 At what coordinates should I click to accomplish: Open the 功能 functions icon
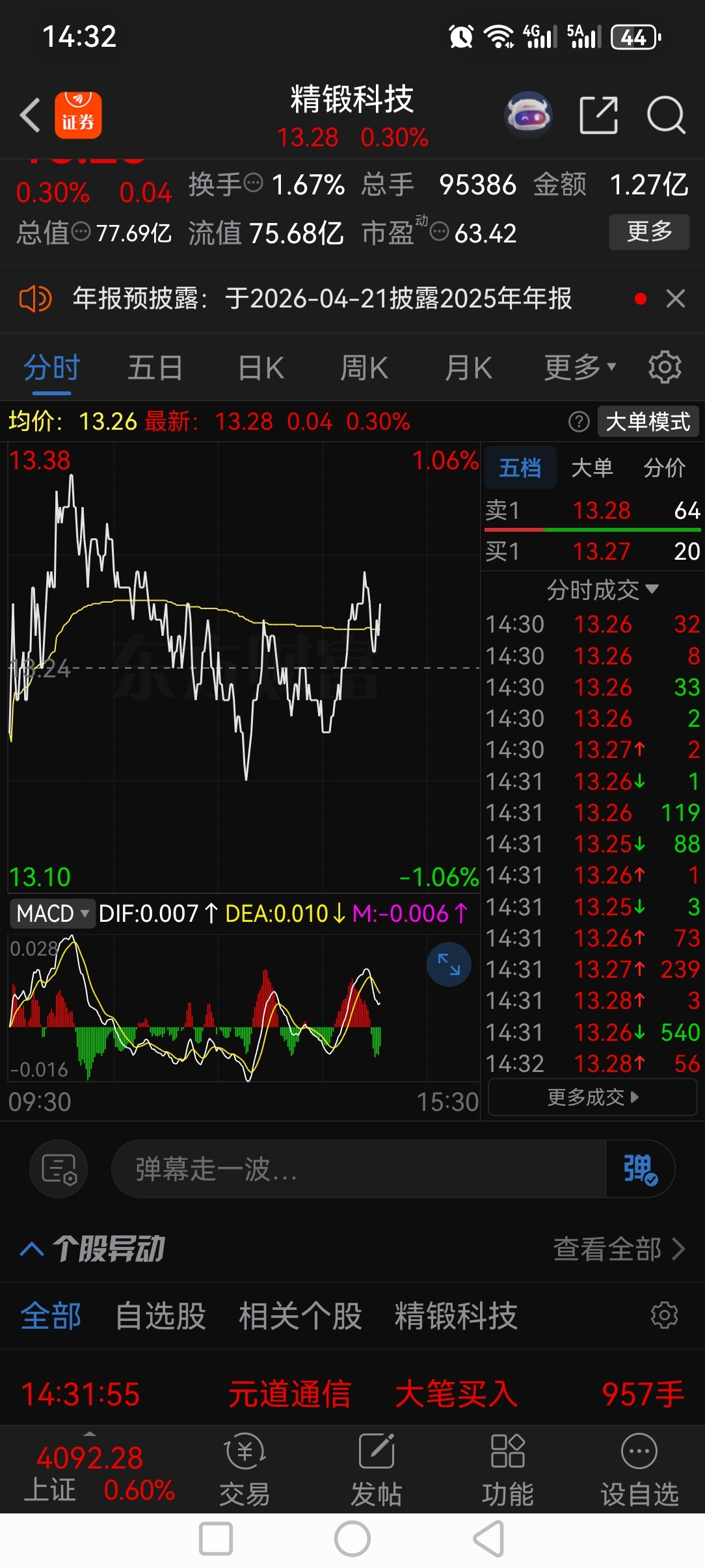tap(508, 1470)
